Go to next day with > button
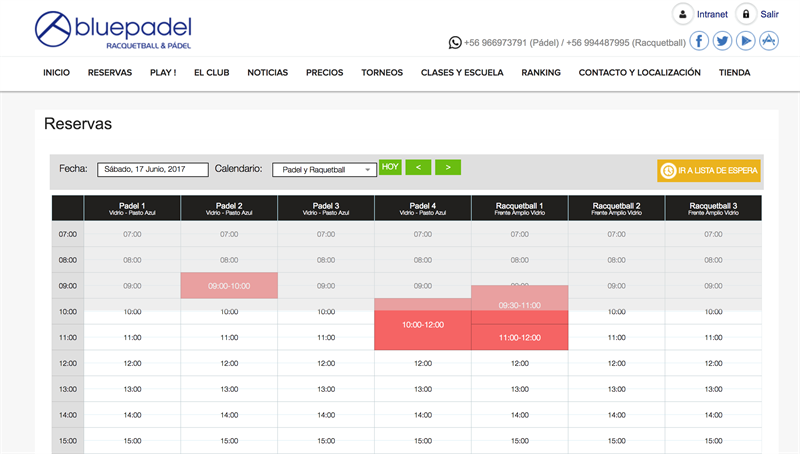 click(x=448, y=167)
